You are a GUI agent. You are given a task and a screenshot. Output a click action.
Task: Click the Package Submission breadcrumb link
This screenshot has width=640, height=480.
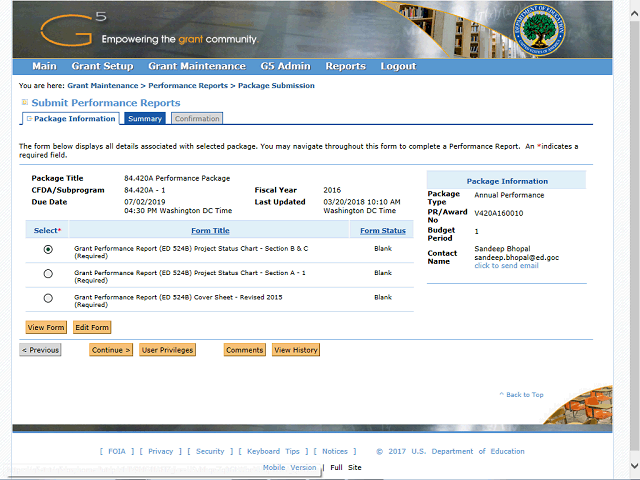tap(276, 85)
